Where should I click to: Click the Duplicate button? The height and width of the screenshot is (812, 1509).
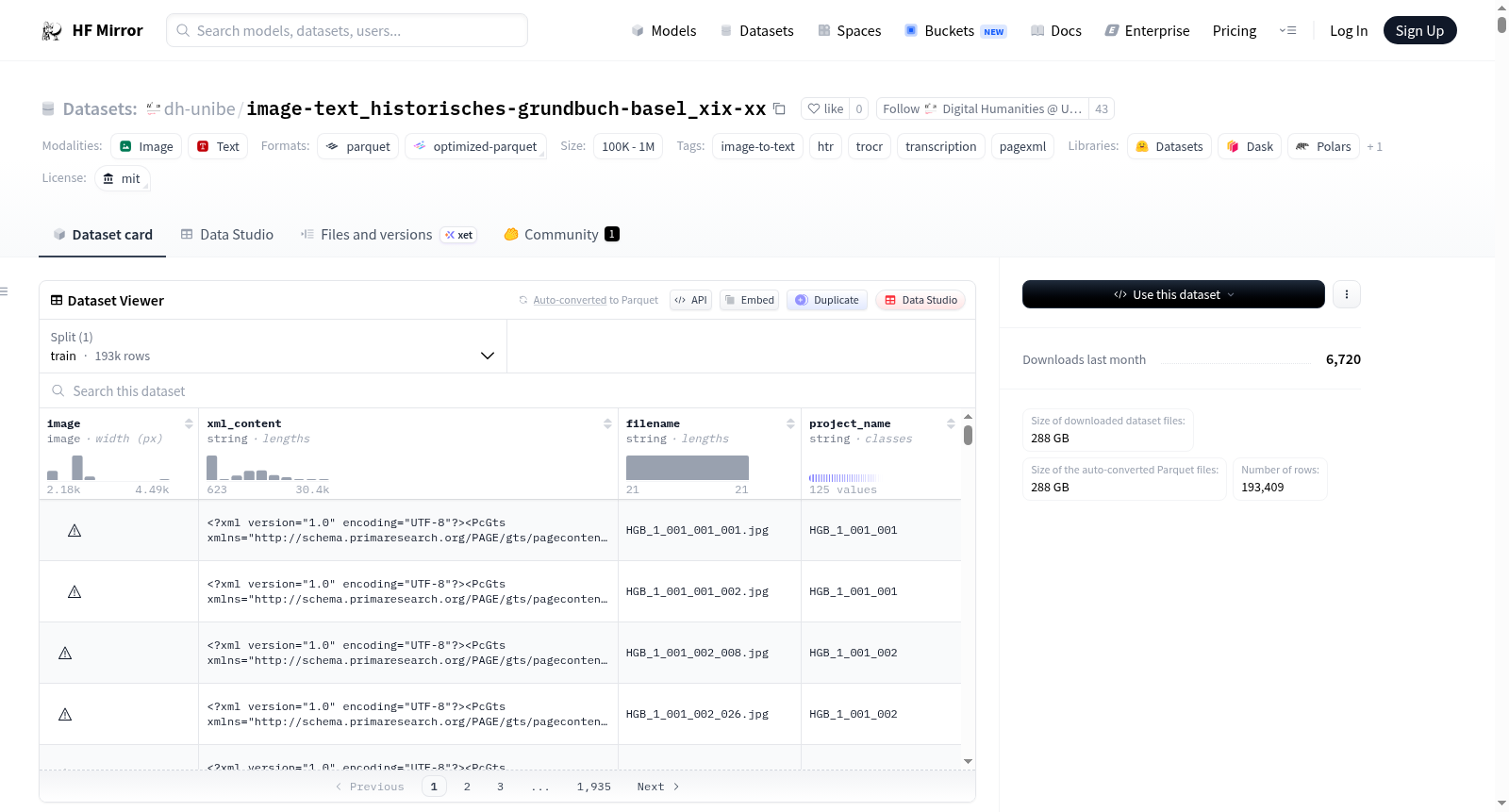coord(827,300)
